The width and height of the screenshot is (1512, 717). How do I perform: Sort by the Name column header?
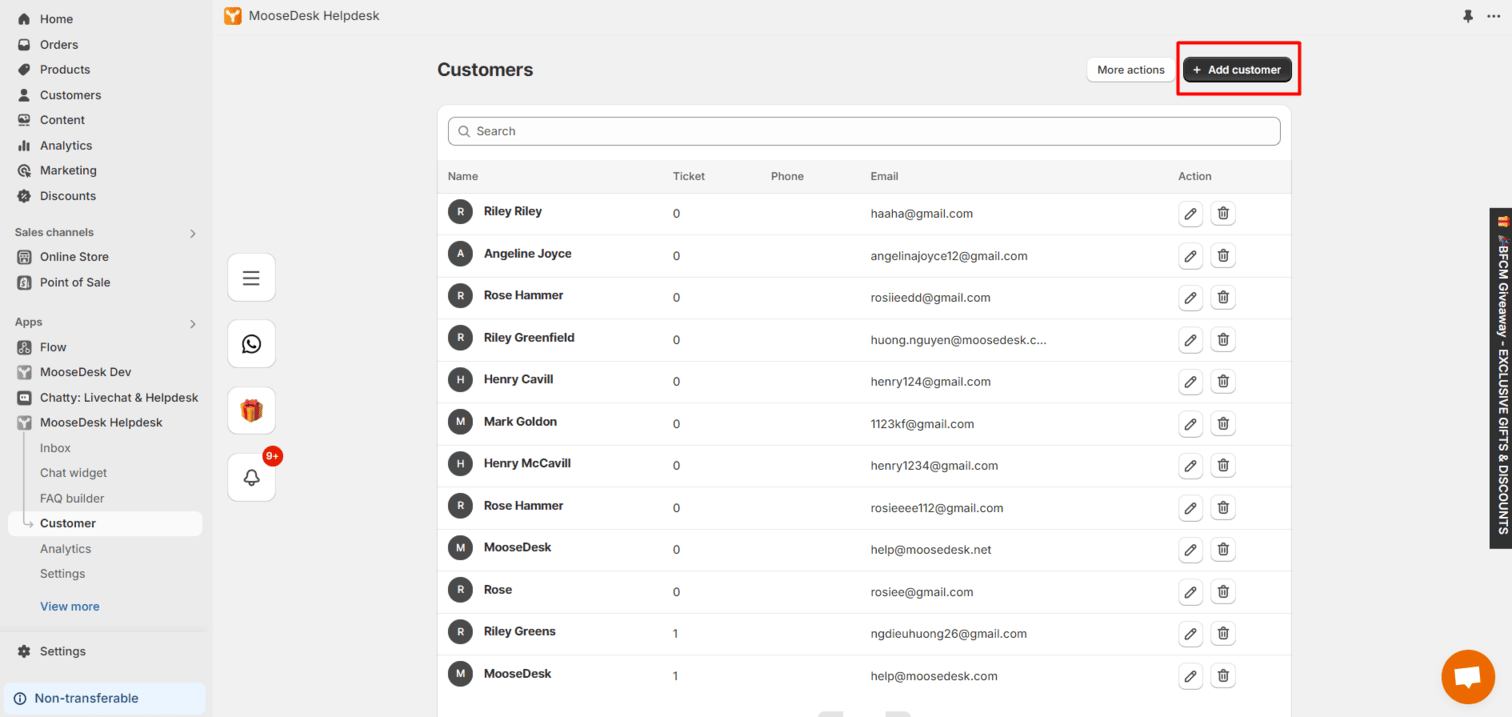pyautogui.click(x=463, y=176)
